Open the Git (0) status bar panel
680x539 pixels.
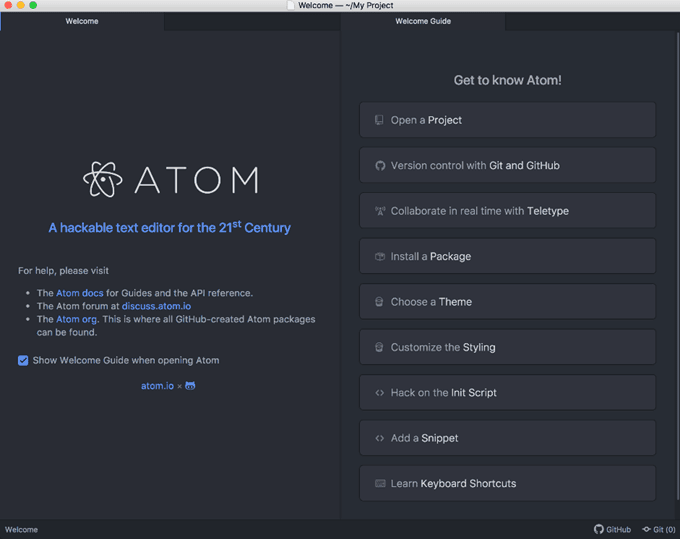pyautogui.click(x=659, y=529)
